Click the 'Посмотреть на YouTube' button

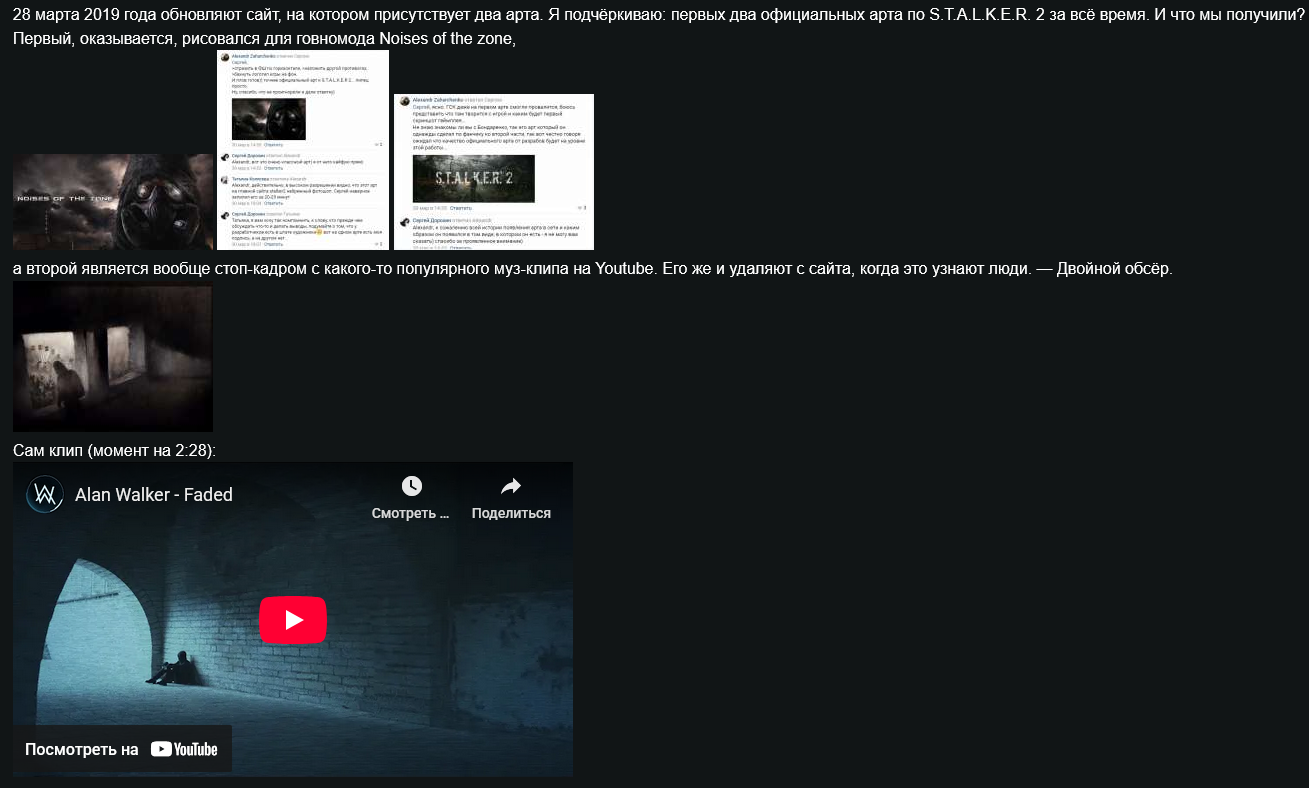(122, 749)
